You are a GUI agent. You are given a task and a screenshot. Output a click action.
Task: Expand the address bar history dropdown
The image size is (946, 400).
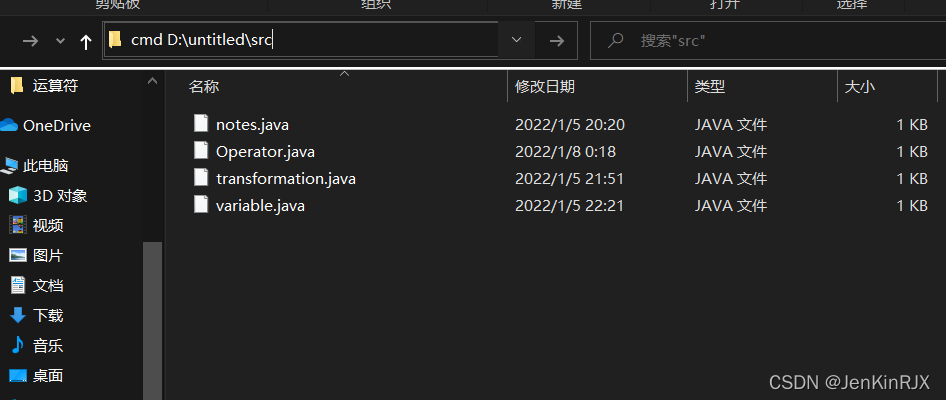coord(516,40)
